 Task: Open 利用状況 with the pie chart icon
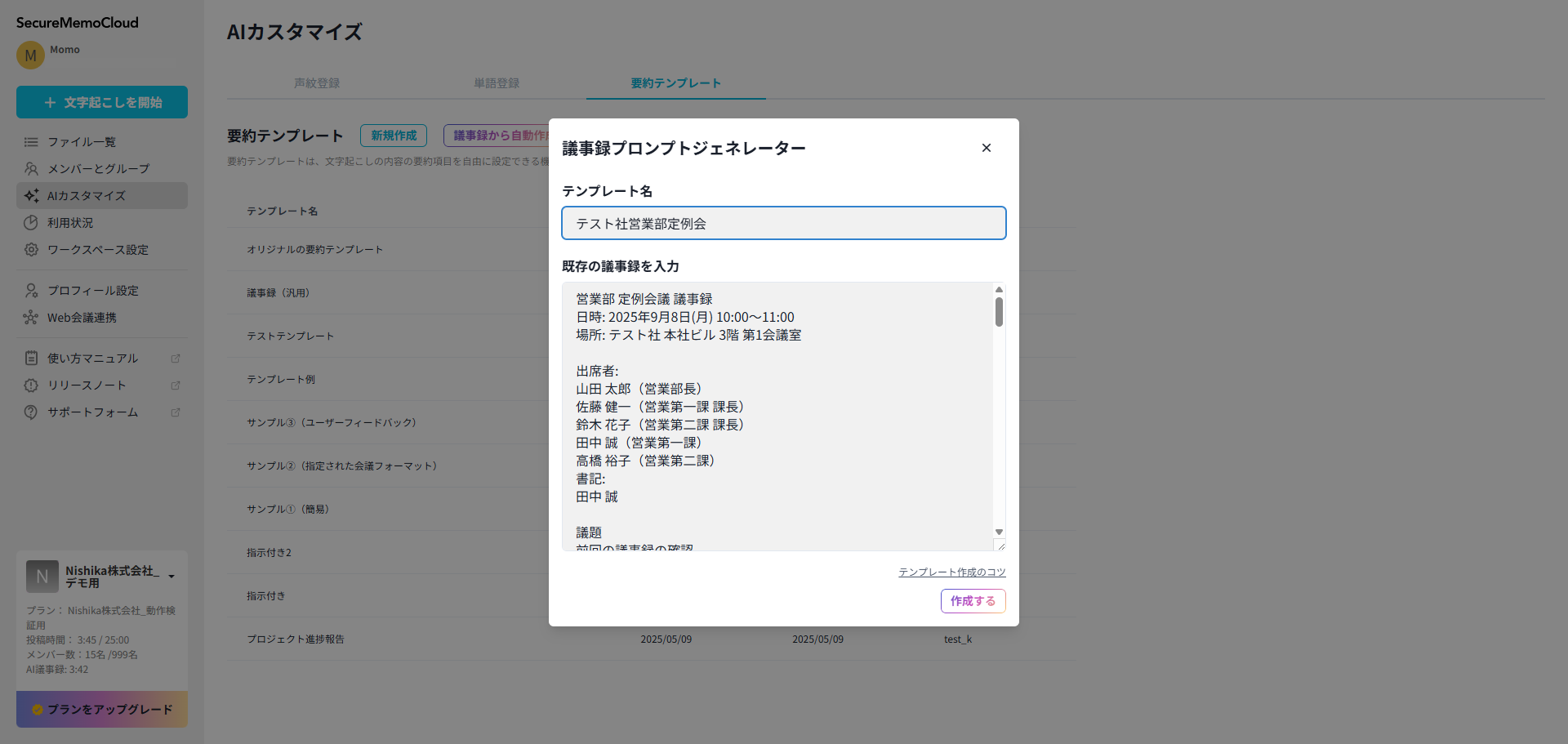click(31, 222)
